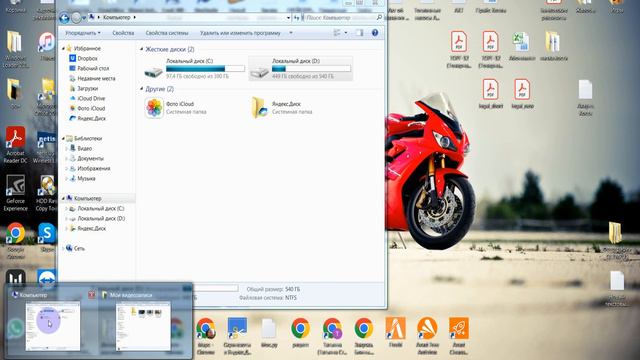Collapse the Избранное section in navigation

coord(63,48)
